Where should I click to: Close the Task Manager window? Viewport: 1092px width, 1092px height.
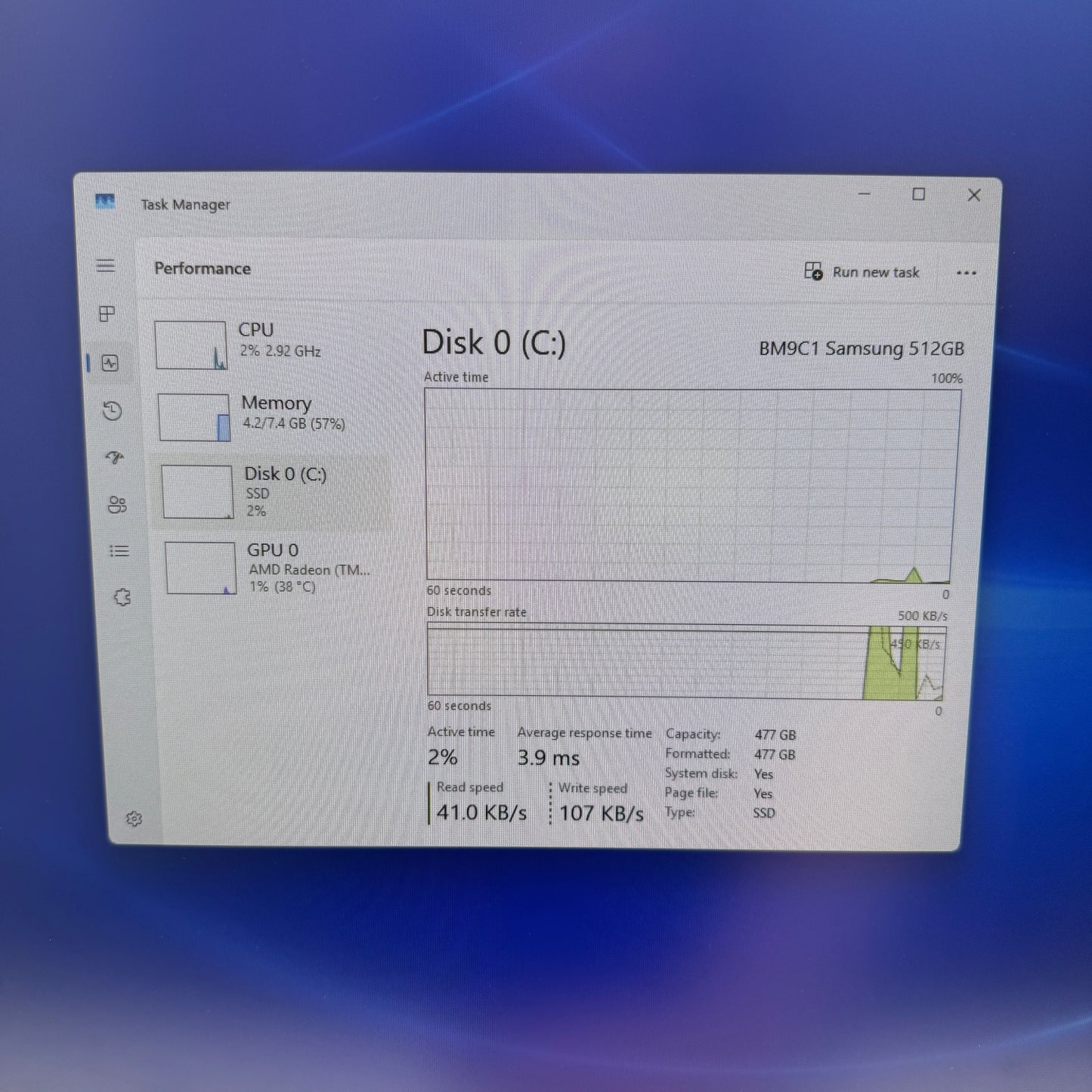click(x=974, y=195)
